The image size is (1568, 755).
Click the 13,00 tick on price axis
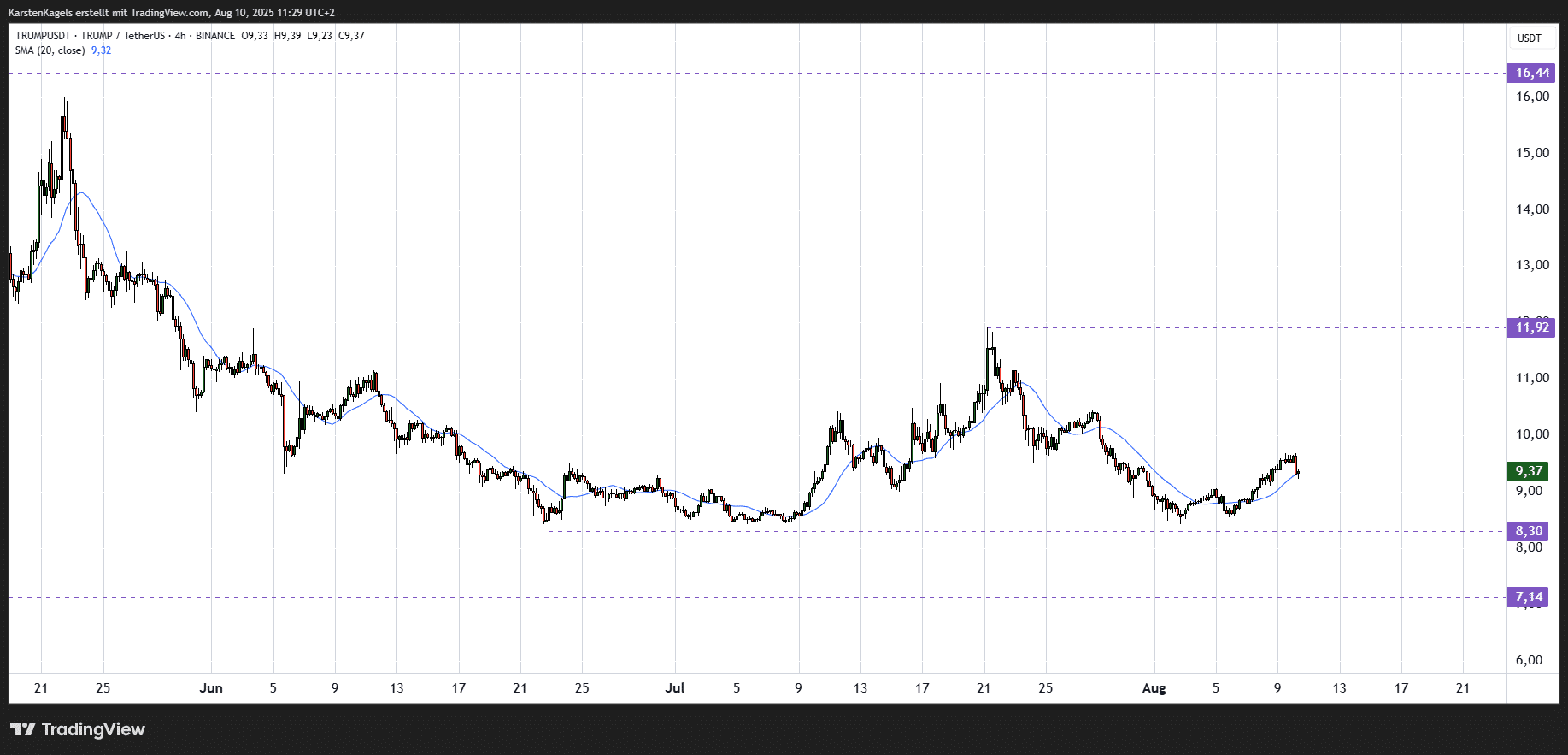1532,265
